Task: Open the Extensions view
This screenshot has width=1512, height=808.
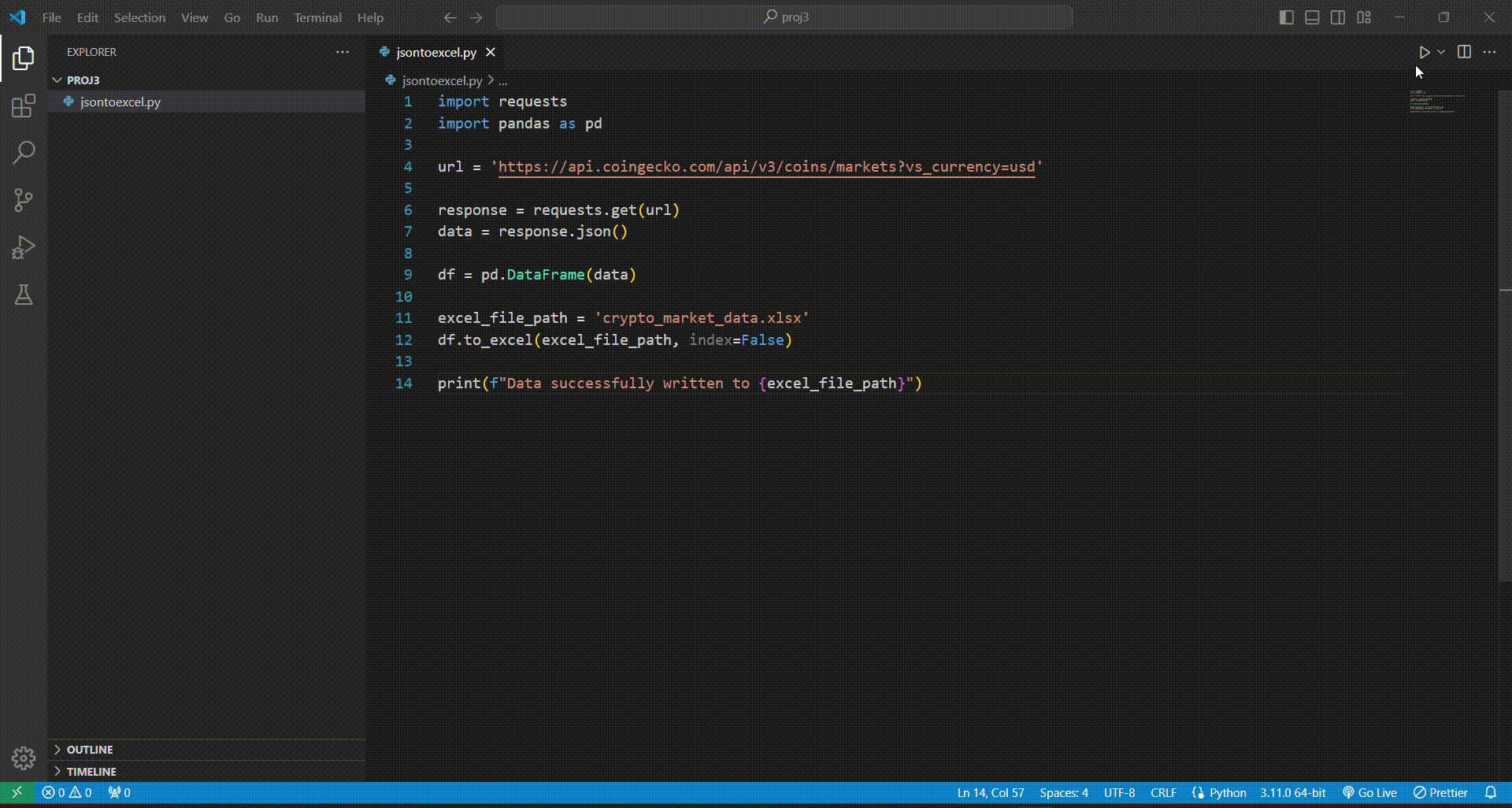Action: click(24, 106)
